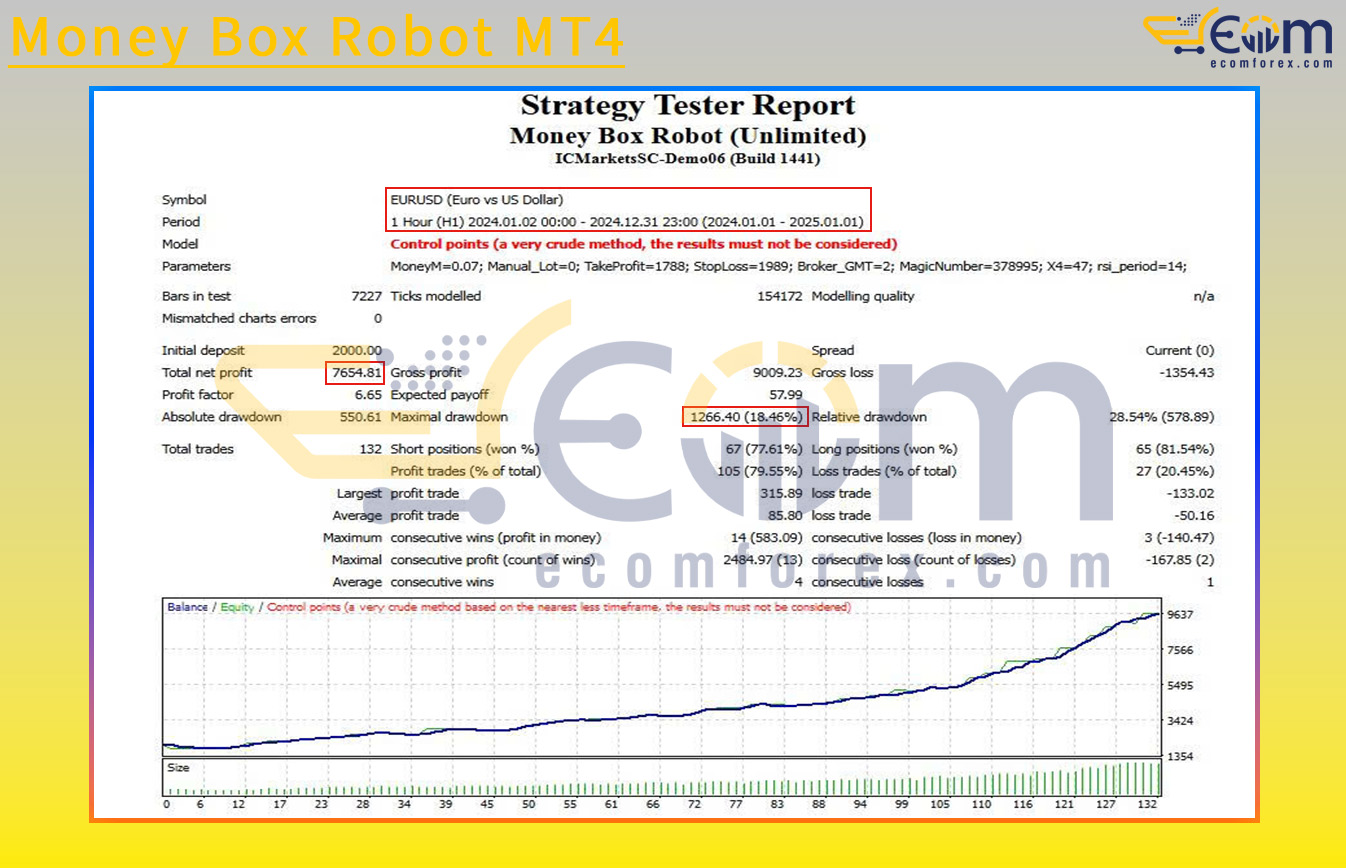
Task: Click the Control points note inside the chart
Action: tap(559, 607)
